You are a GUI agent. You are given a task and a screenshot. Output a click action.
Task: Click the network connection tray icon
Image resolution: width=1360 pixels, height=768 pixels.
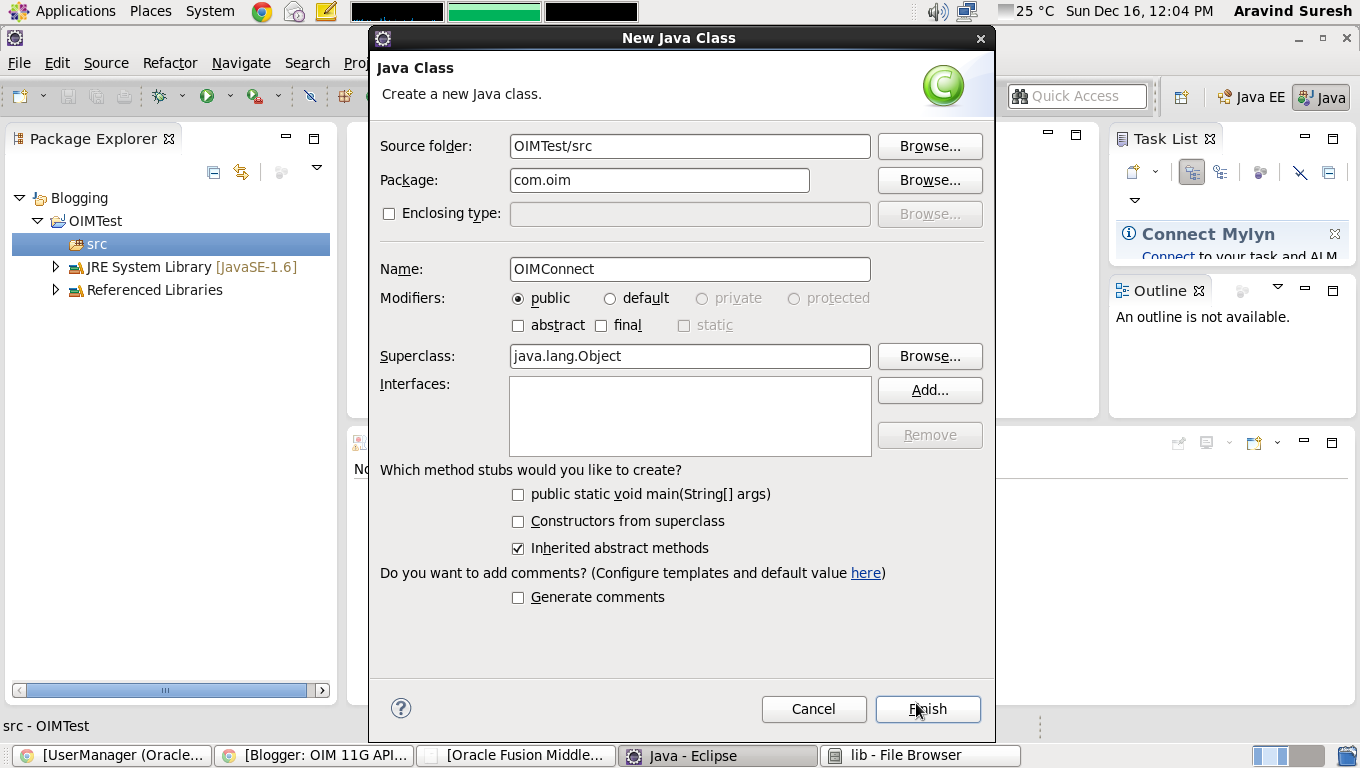(x=966, y=12)
